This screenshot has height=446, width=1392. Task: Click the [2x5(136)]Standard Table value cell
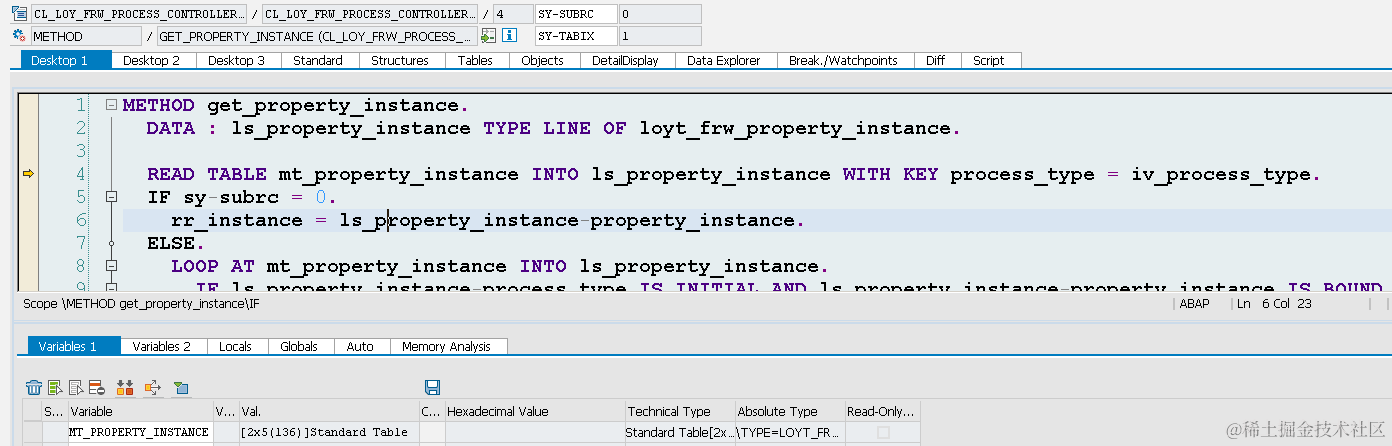click(x=329, y=432)
